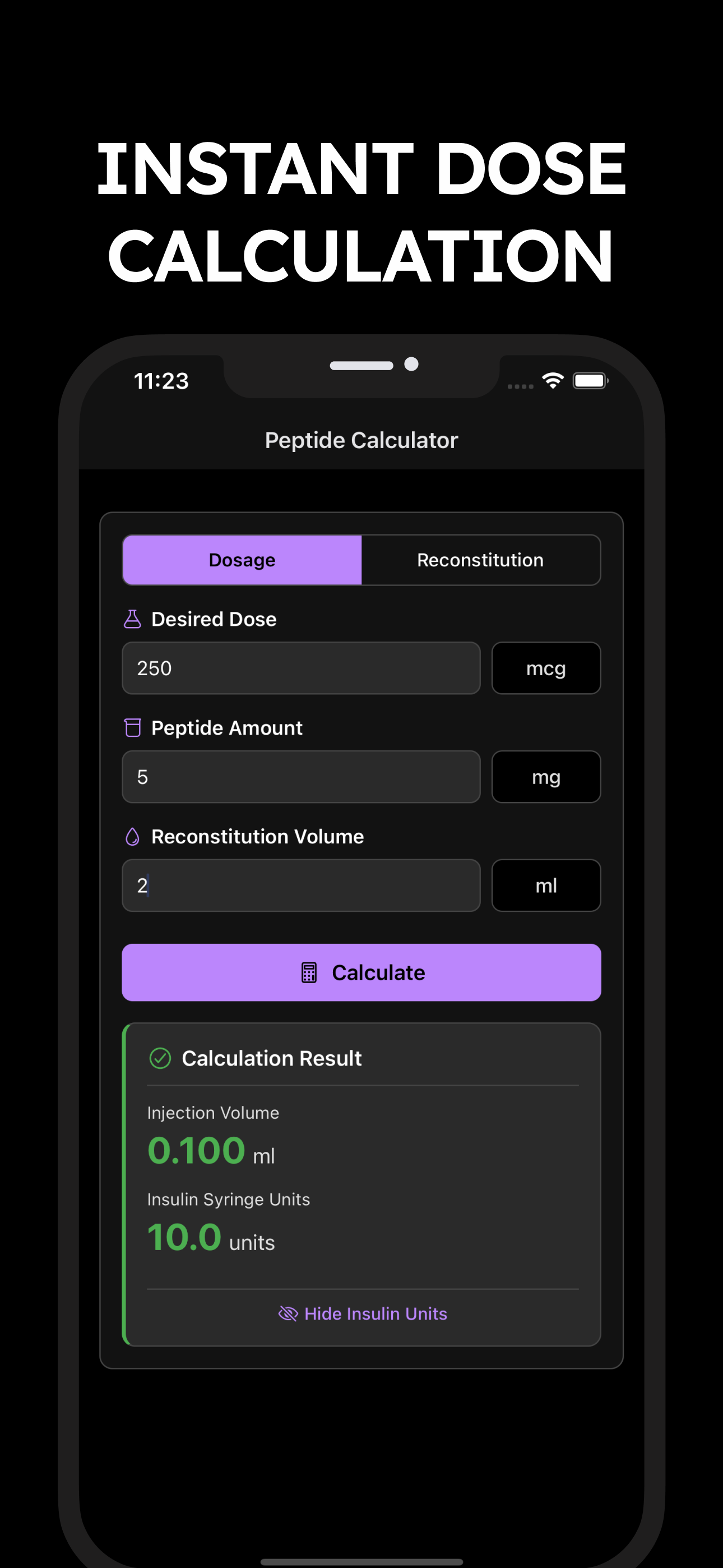This screenshot has height=1568, width=723.
Task: Toggle insulin units visibility with the eye icon
Action: (289, 1313)
